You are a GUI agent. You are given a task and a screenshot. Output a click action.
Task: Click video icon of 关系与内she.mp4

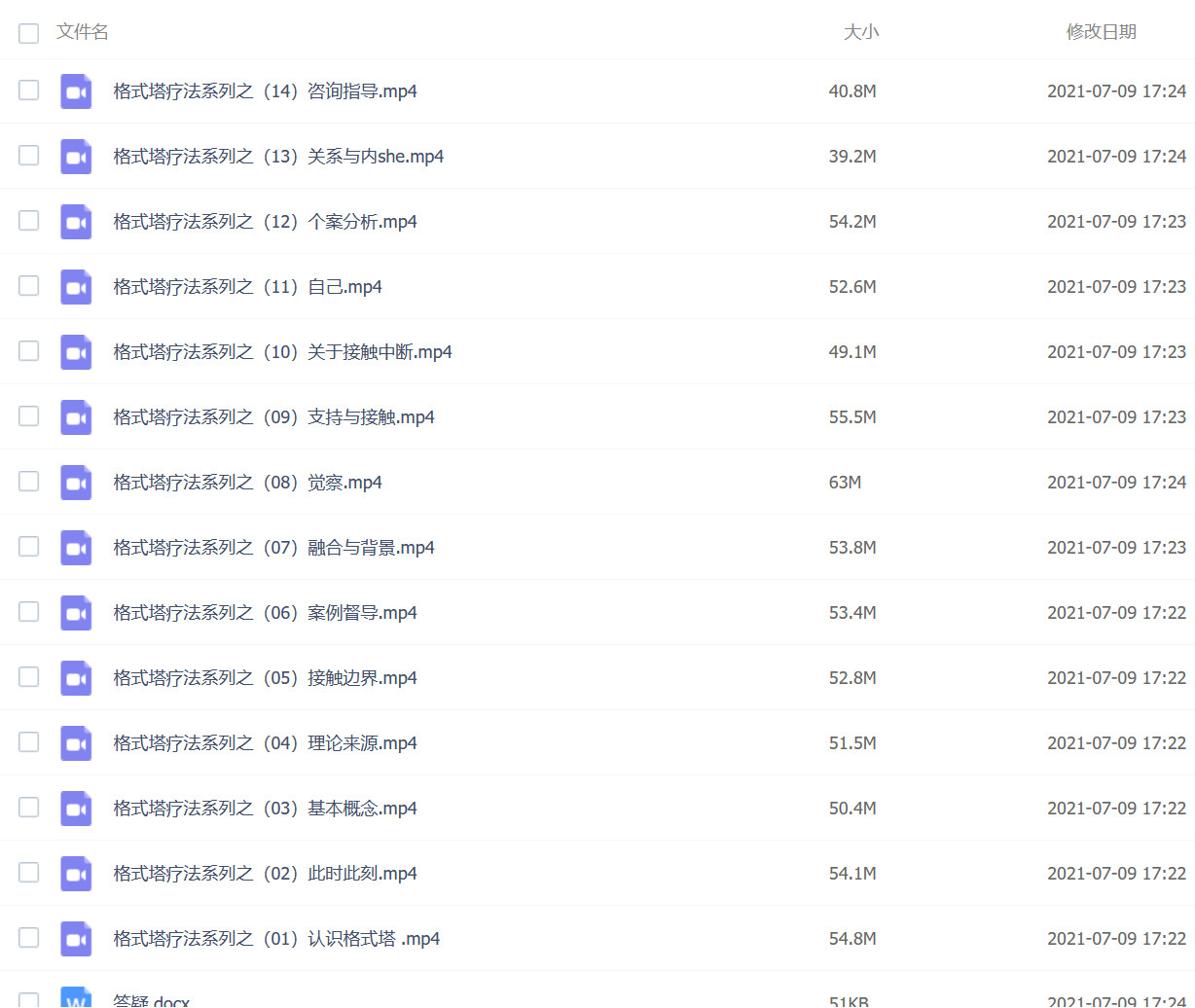(76, 157)
